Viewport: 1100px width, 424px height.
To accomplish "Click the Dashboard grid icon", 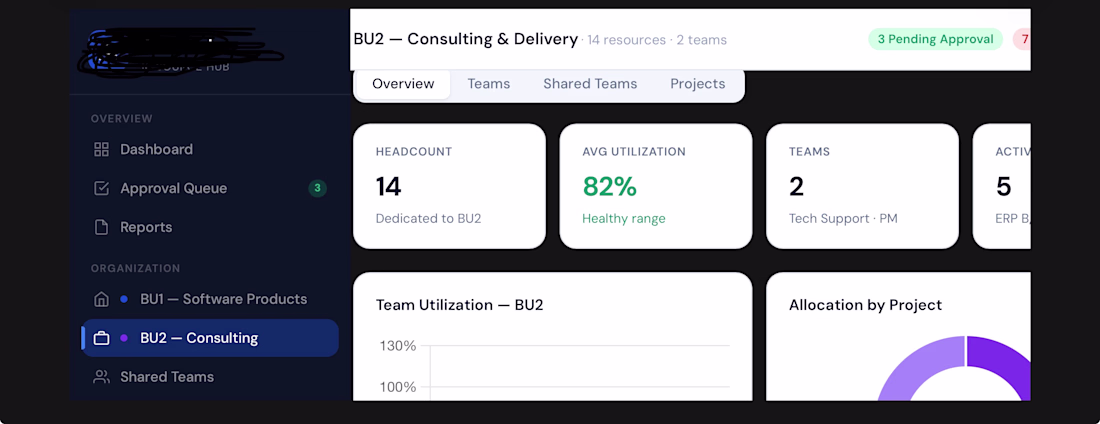I will [x=102, y=150].
